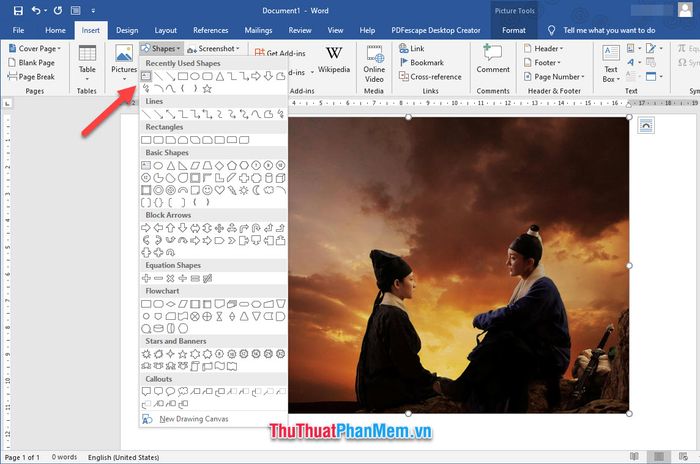Switch to the Home tab
This screenshot has width=700, height=464.
[x=55, y=30]
